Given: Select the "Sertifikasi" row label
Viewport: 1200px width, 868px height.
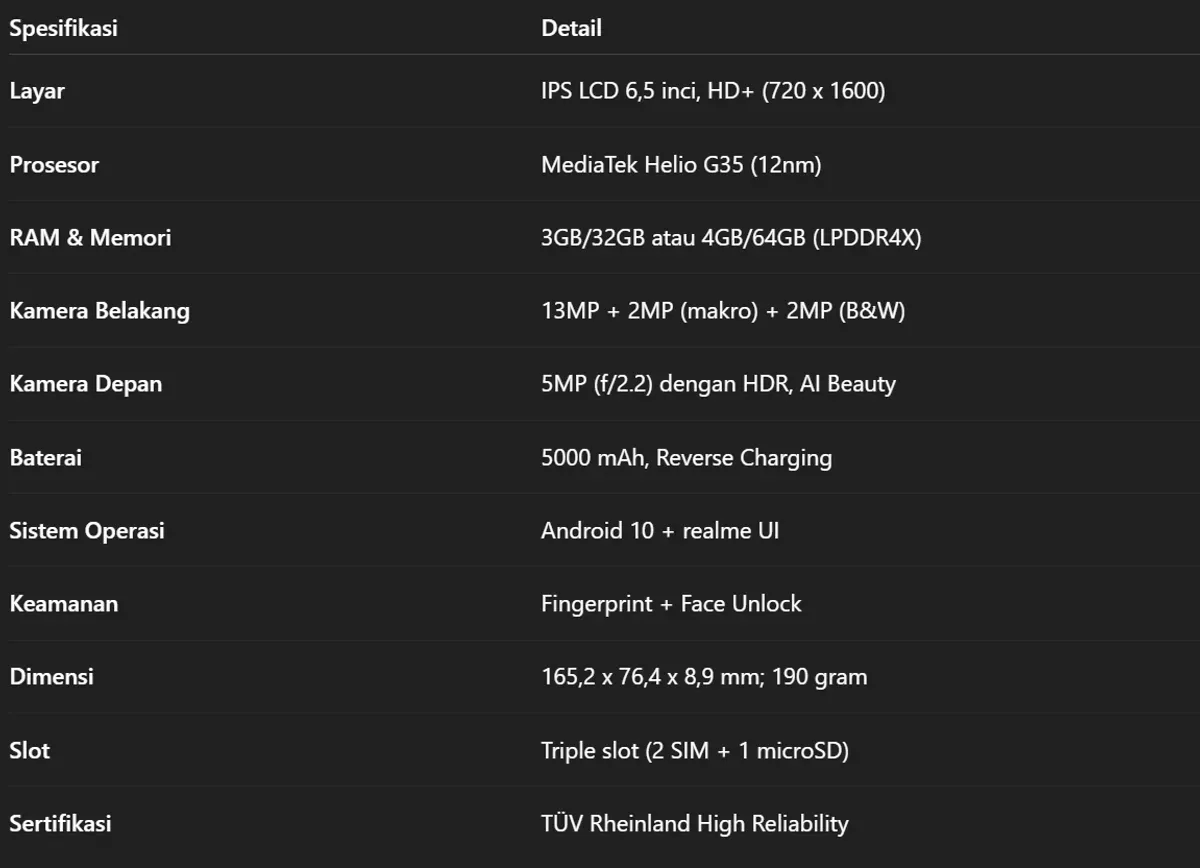Looking at the screenshot, I should click(x=60, y=823).
